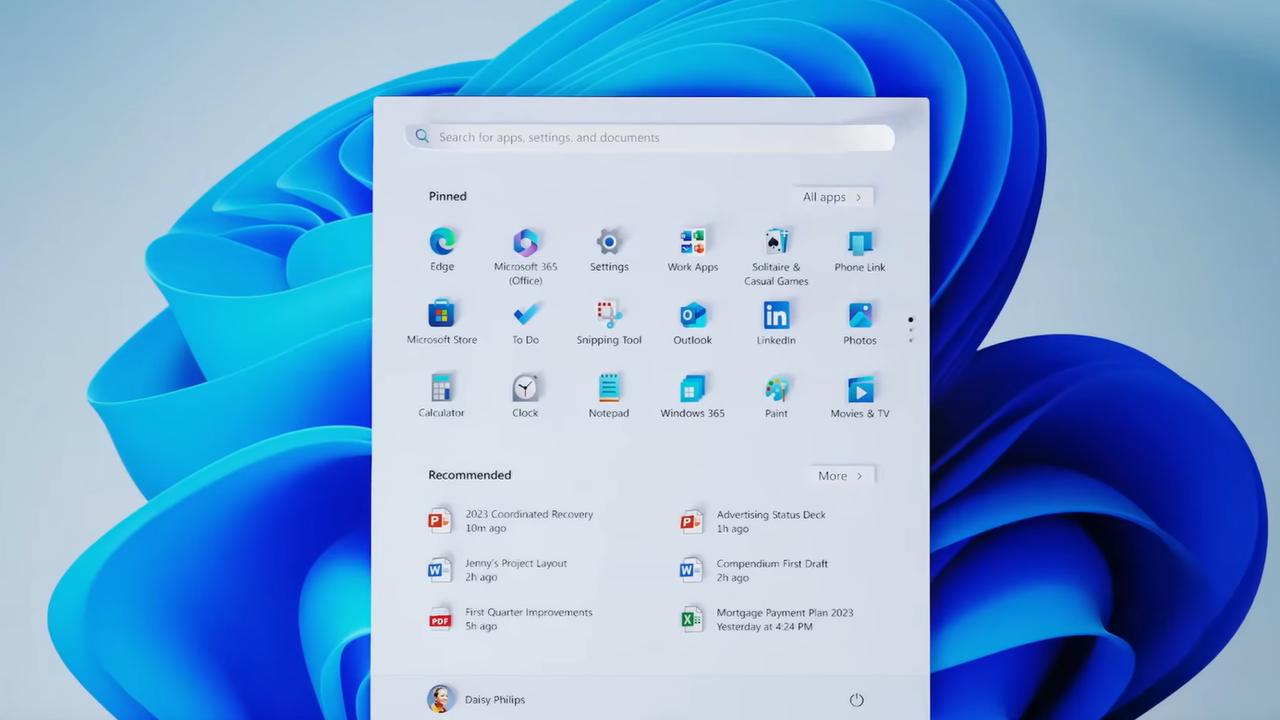This screenshot has width=1280, height=720.
Task: Open the Settings gear app
Action: pos(609,250)
